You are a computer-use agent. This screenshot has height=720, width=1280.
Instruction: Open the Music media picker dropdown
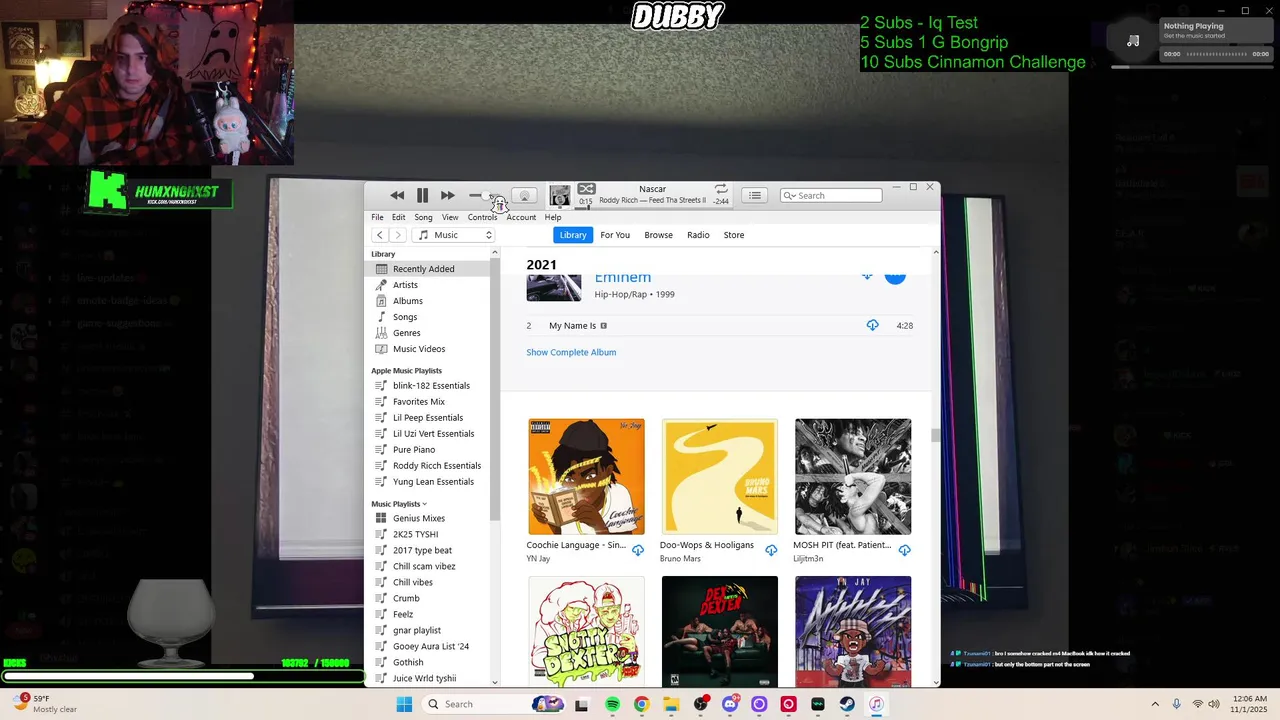coord(455,235)
